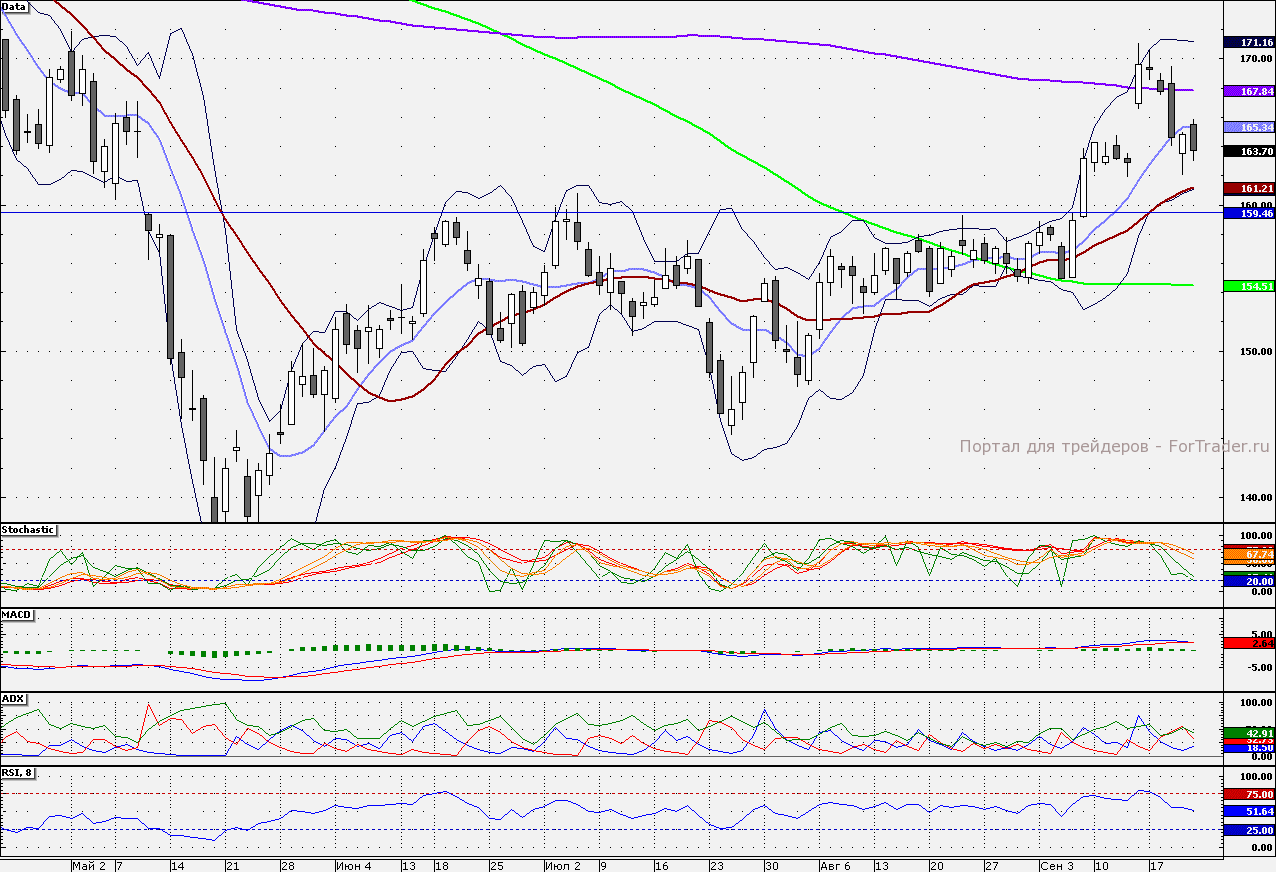Click the black 163.70 current price tag
This screenshot has height=872, width=1276.
(1249, 151)
